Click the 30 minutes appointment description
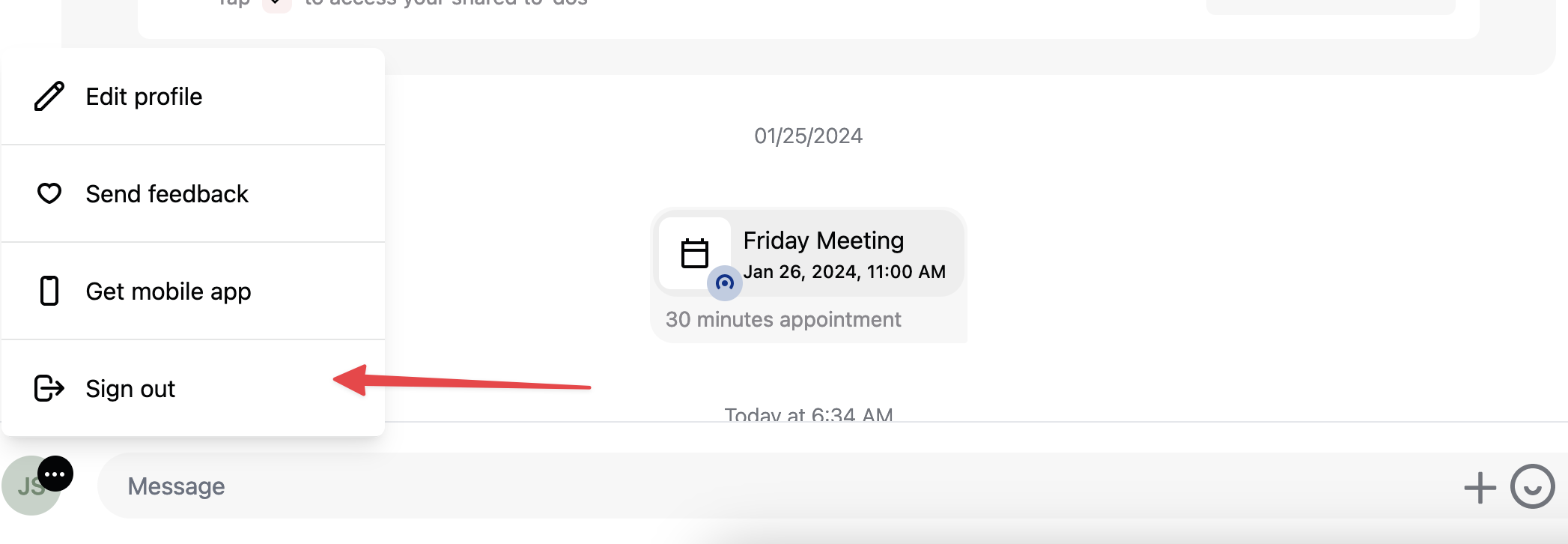Viewport: 1568px width, 544px height. pyautogui.click(x=783, y=320)
